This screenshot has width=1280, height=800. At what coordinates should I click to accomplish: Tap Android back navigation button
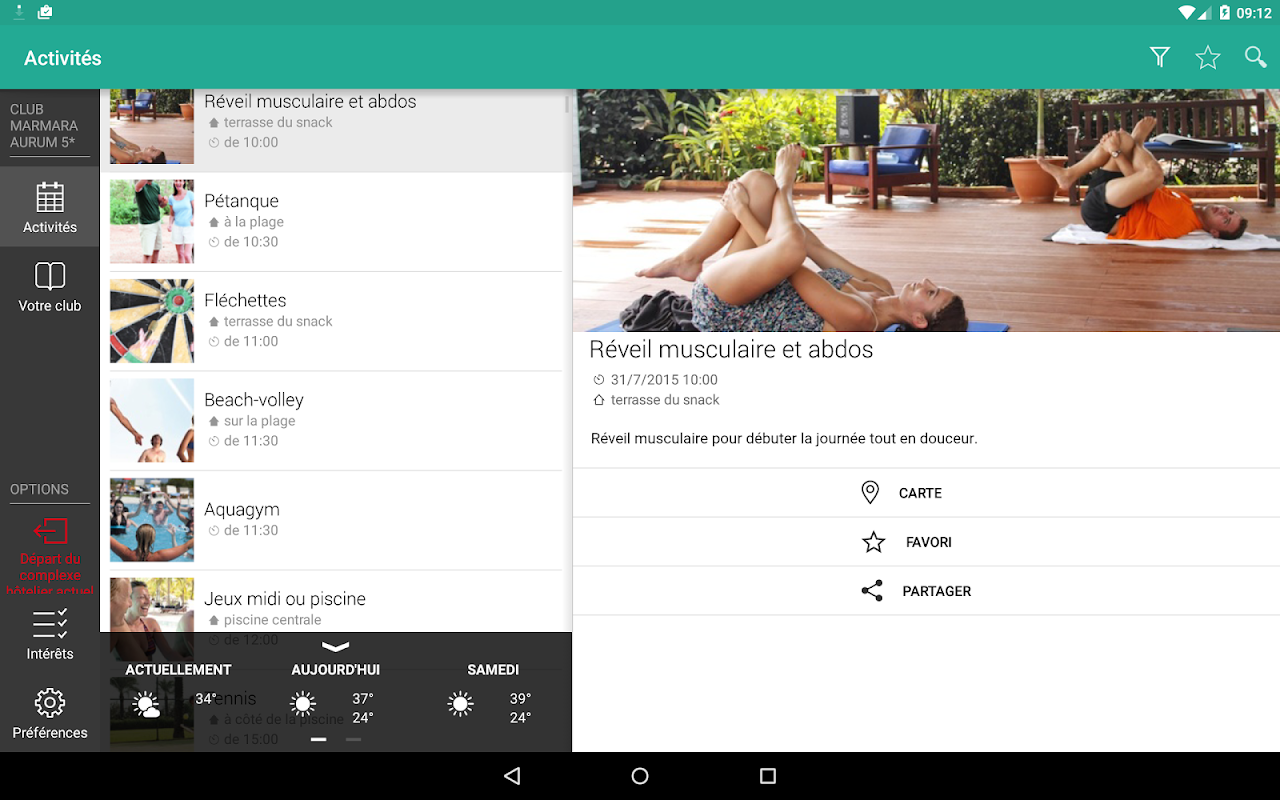point(512,776)
